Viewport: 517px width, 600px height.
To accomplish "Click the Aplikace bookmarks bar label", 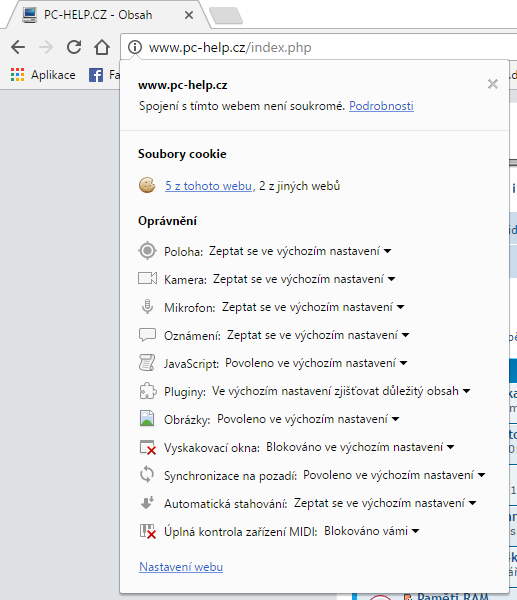I will click(53, 75).
